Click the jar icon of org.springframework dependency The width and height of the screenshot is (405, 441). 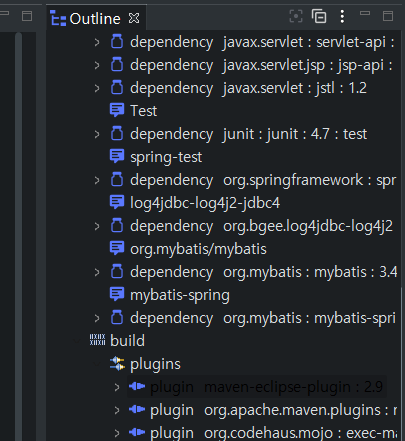click(x=117, y=180)
